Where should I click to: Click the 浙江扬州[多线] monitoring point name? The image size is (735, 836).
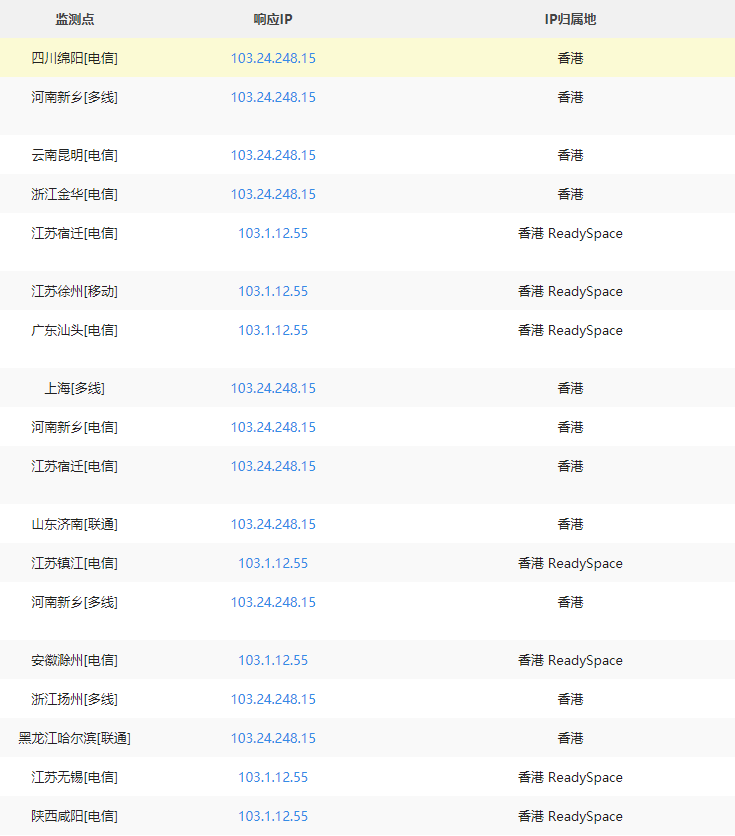coord(75,699)
